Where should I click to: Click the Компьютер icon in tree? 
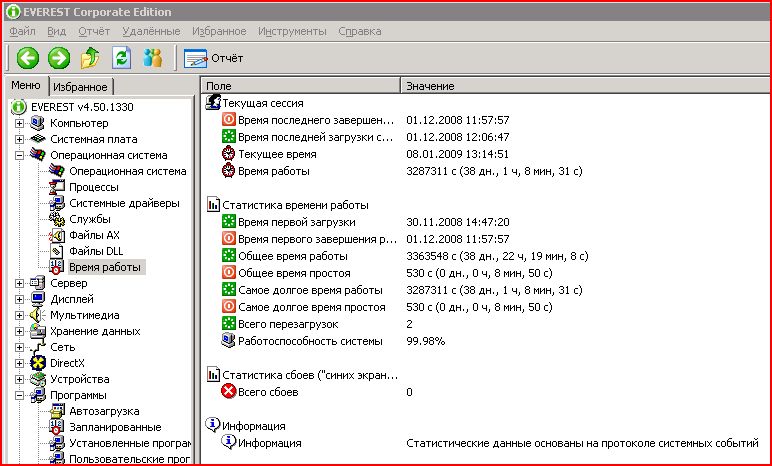[x=37, y=123]
